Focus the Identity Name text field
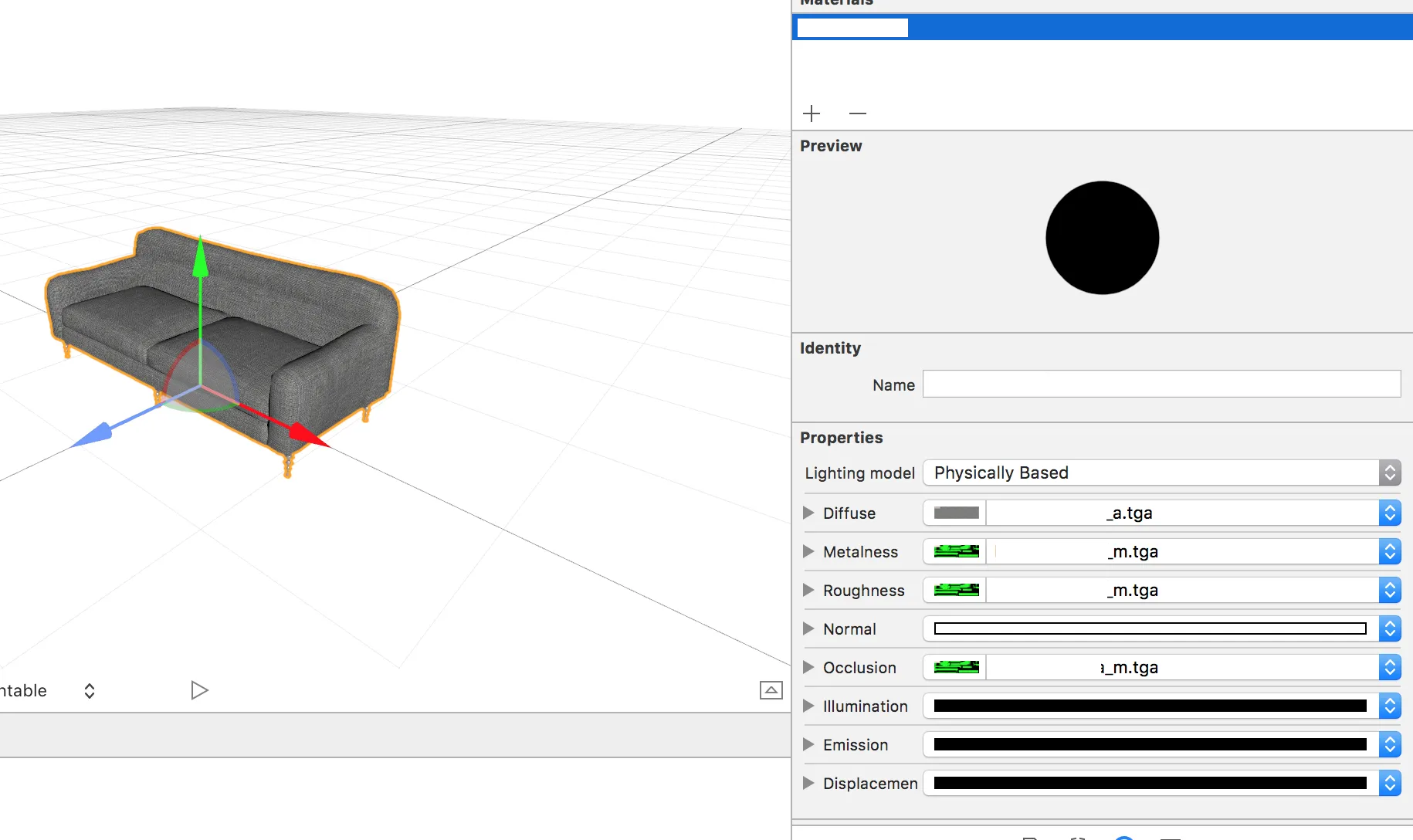Image resolution: width=1413 pixels, height=840 pixels. point(1162,384)
